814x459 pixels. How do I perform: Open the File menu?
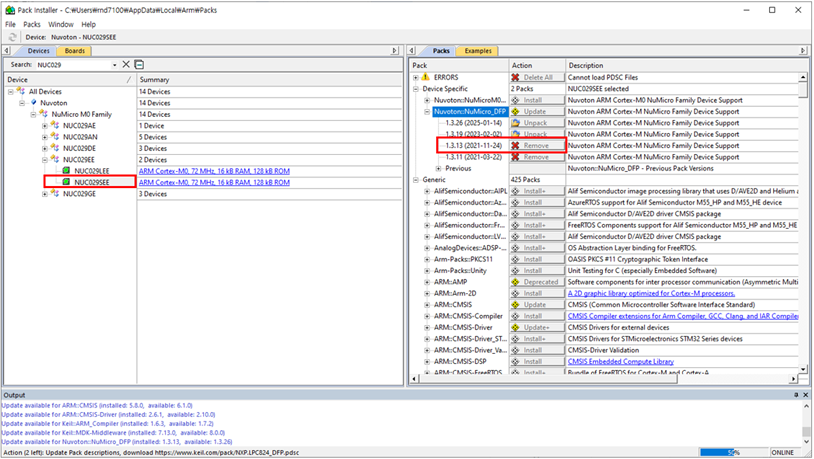coord(10,24)
